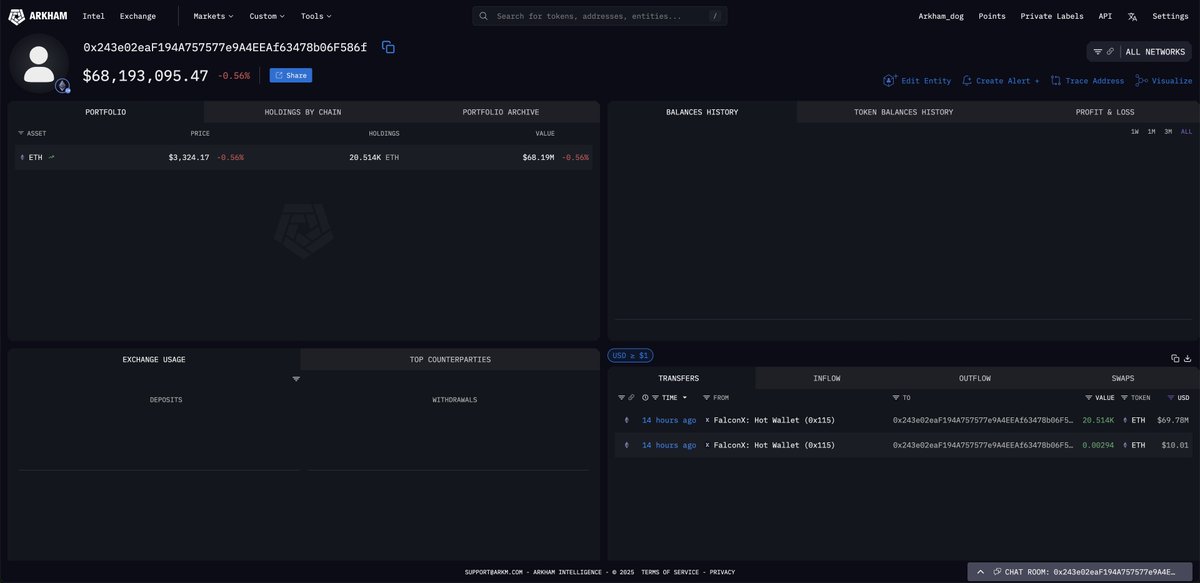Click the TO column filter icon

point(897,398)
